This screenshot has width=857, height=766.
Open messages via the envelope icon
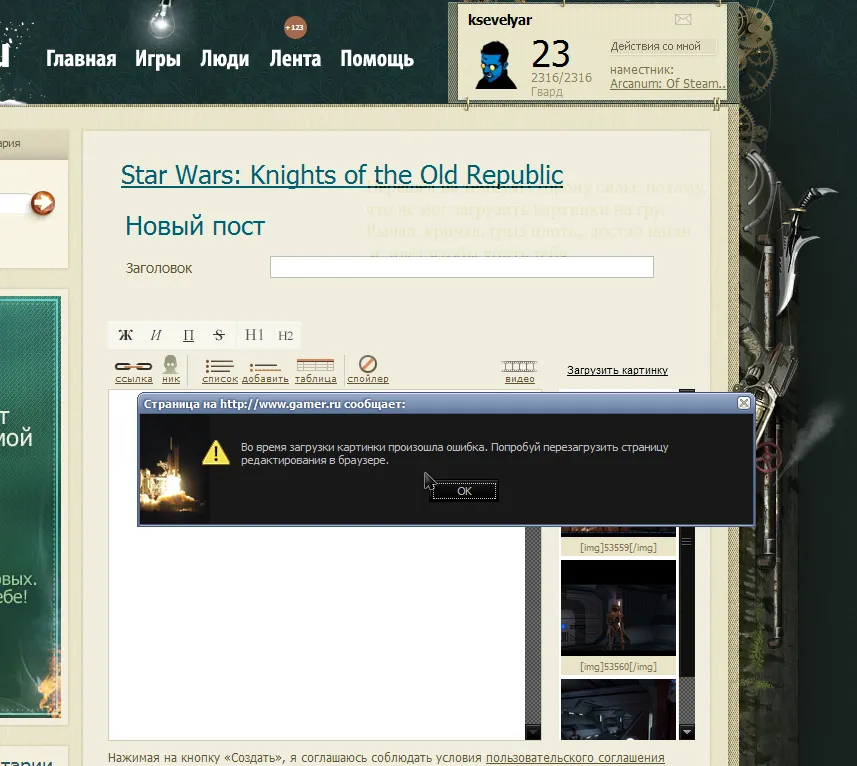pos(683,20)
